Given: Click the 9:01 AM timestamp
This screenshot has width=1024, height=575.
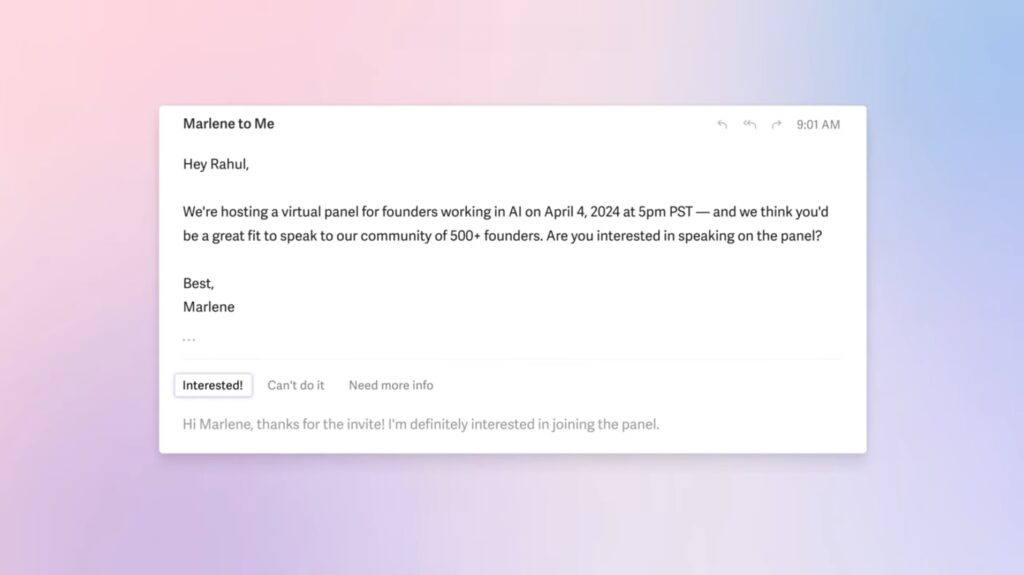Looking at the screenshot, I should 818,124.
